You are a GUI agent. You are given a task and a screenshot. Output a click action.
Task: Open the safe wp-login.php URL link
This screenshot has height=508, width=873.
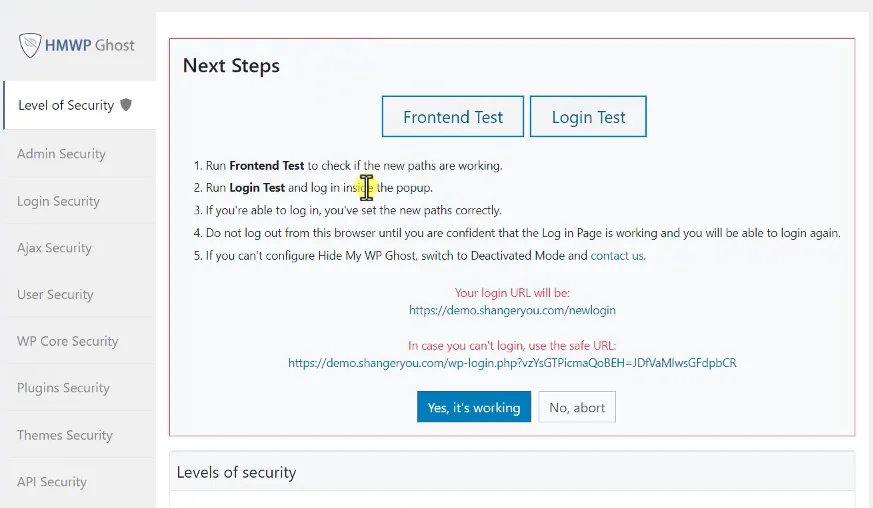coord(512,363)
